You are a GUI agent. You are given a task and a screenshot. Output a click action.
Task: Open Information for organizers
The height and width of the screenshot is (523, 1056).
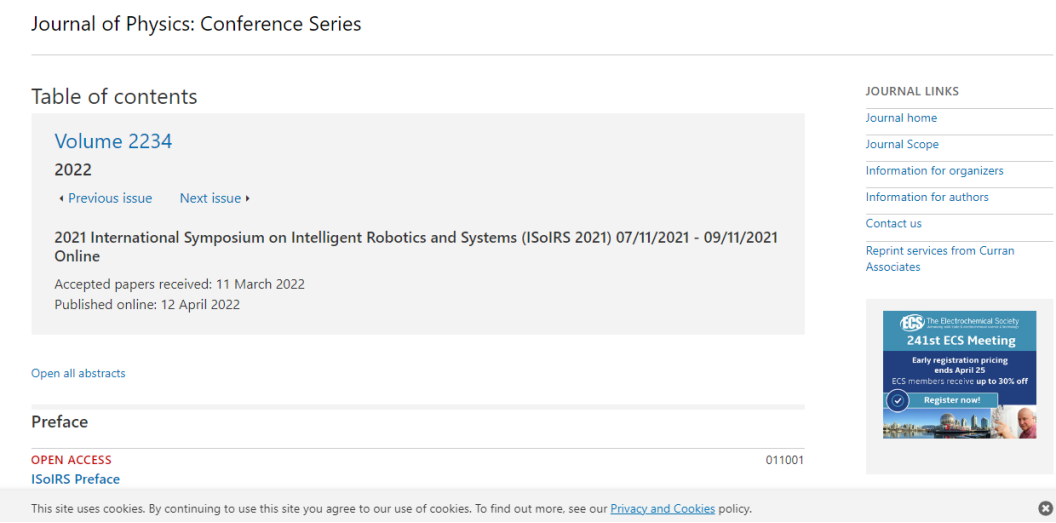click(x=934, y=170)
